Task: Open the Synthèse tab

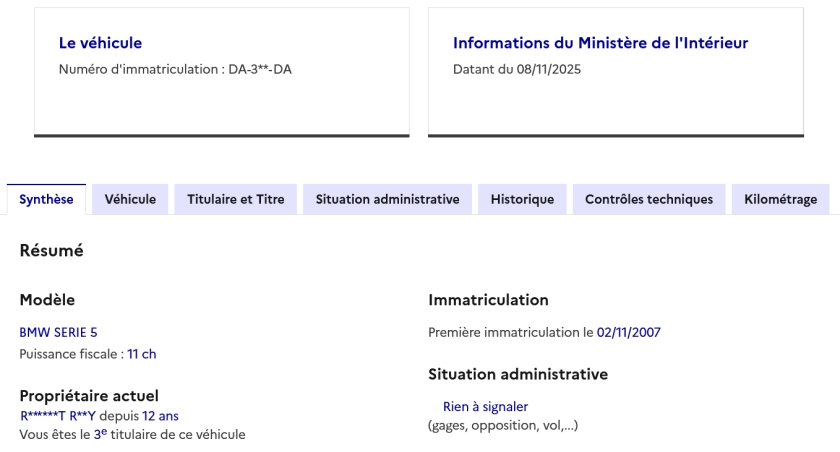Action: click(x=46, y=199)
